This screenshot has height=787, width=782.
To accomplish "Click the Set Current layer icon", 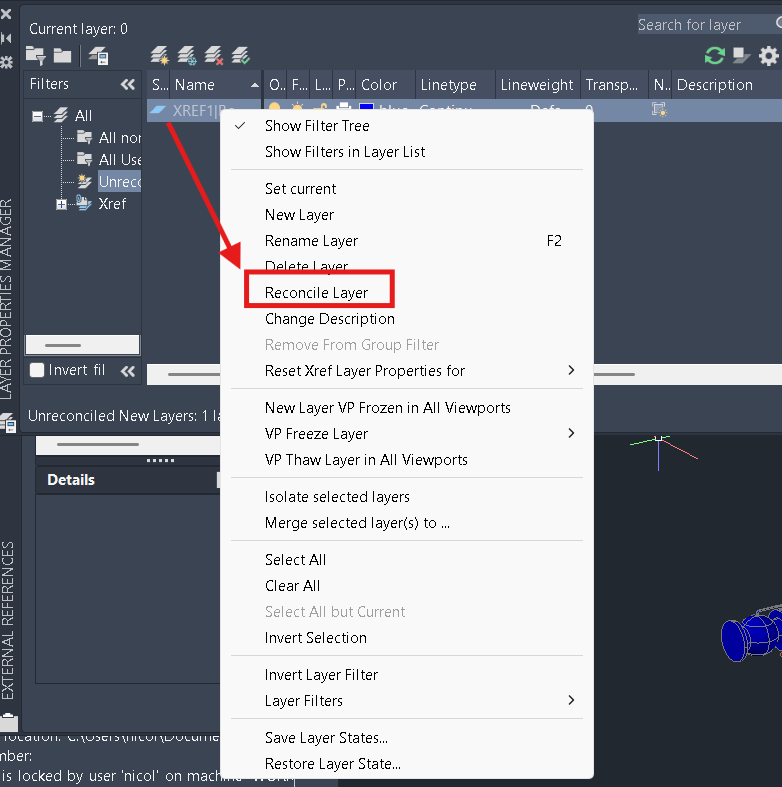I will pos(240,55).
